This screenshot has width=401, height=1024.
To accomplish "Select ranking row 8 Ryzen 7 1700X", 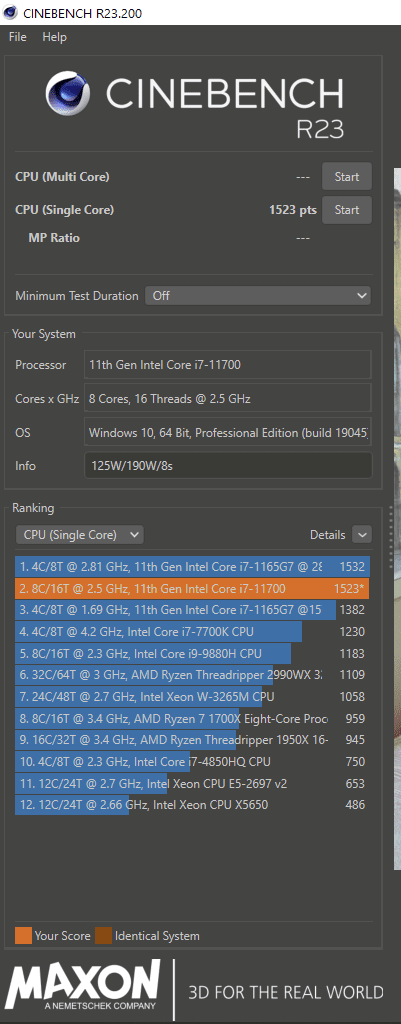I will (x=192, y=718).
